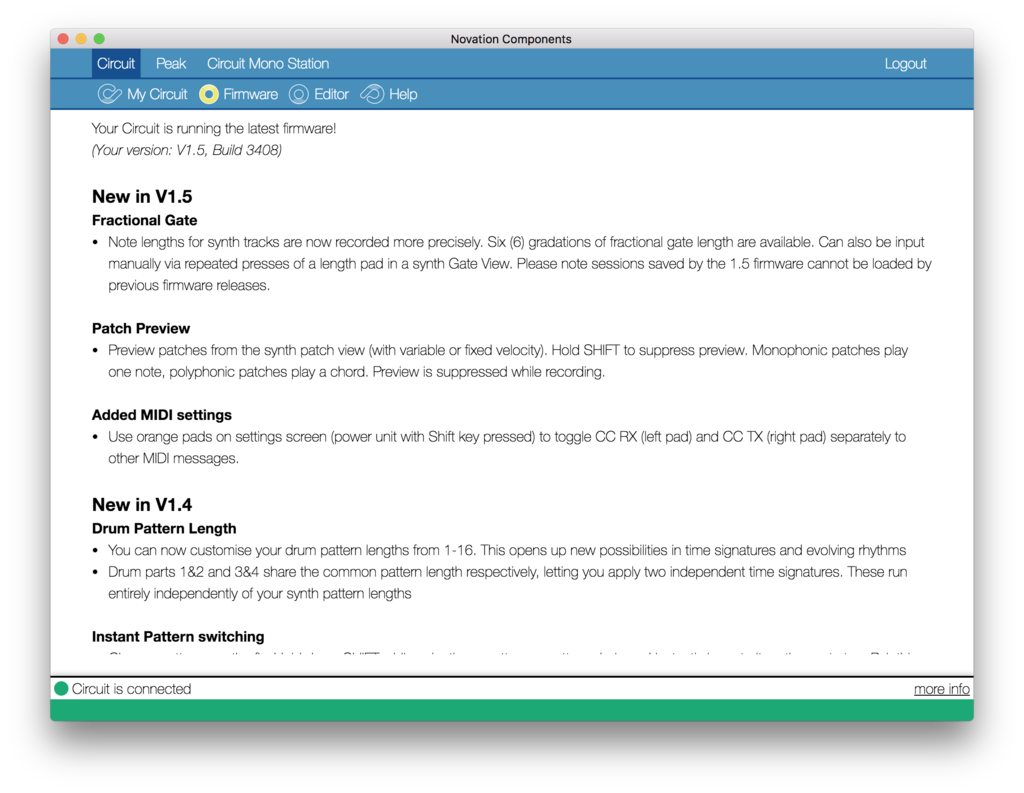Click the 'New in V1.5' heading

(x=142, y=197)
